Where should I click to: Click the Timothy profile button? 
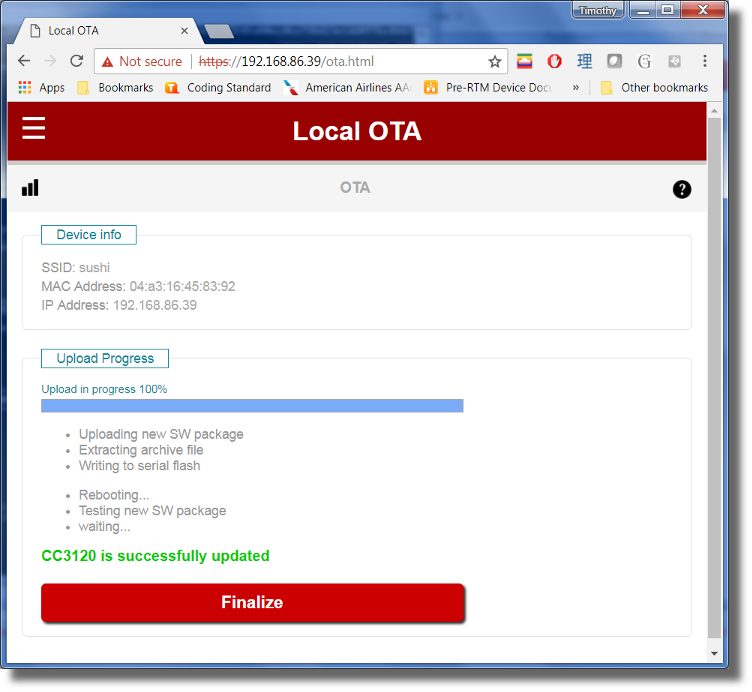coord(598,10)
